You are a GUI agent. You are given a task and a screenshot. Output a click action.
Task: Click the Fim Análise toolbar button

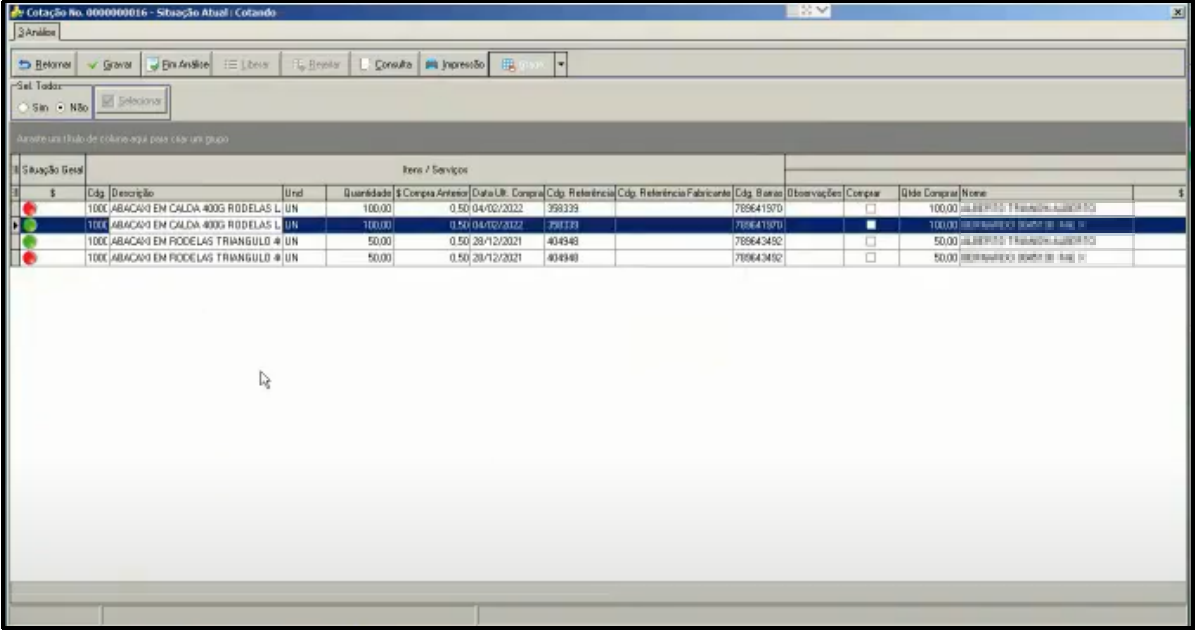[177, 65]
